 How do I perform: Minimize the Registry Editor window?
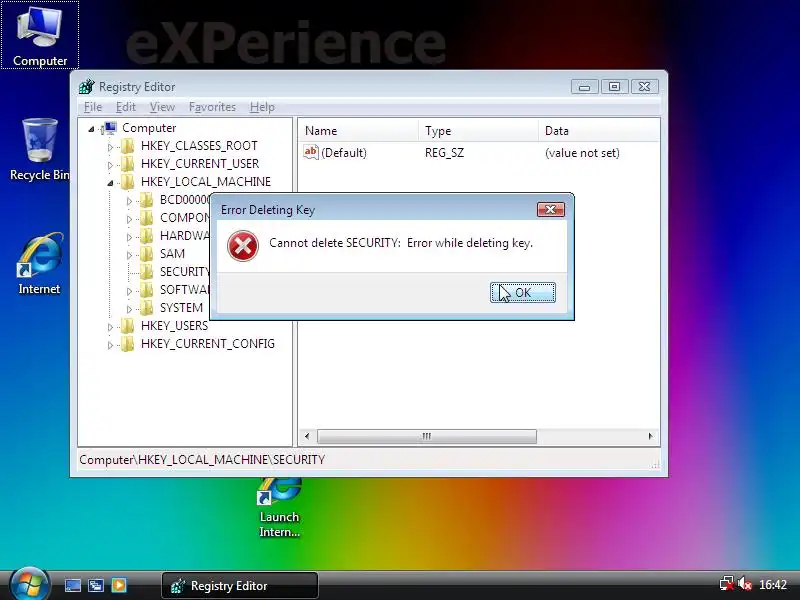(x=585, y=87)
